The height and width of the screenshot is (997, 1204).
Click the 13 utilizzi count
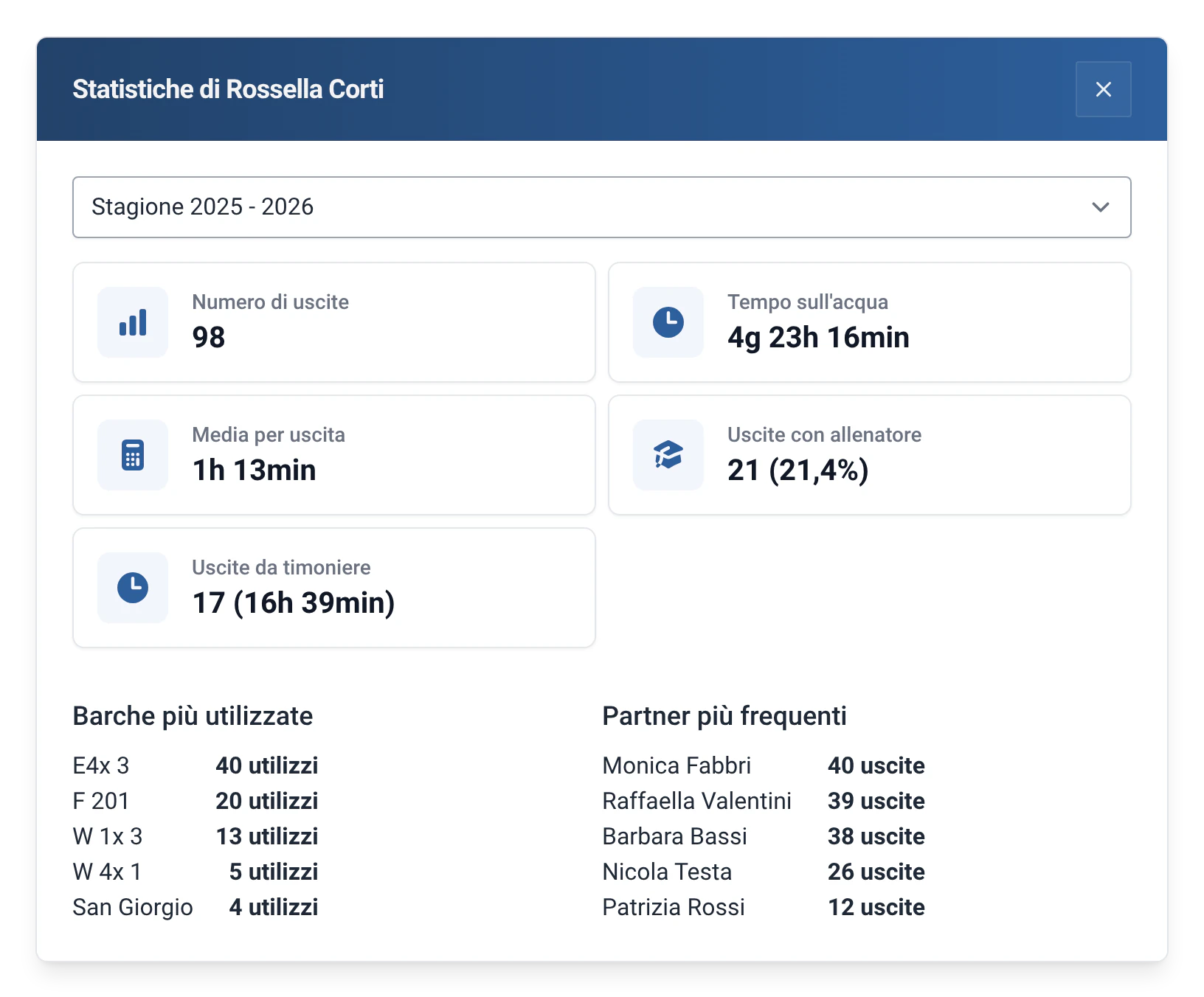[x=267, y=836]
